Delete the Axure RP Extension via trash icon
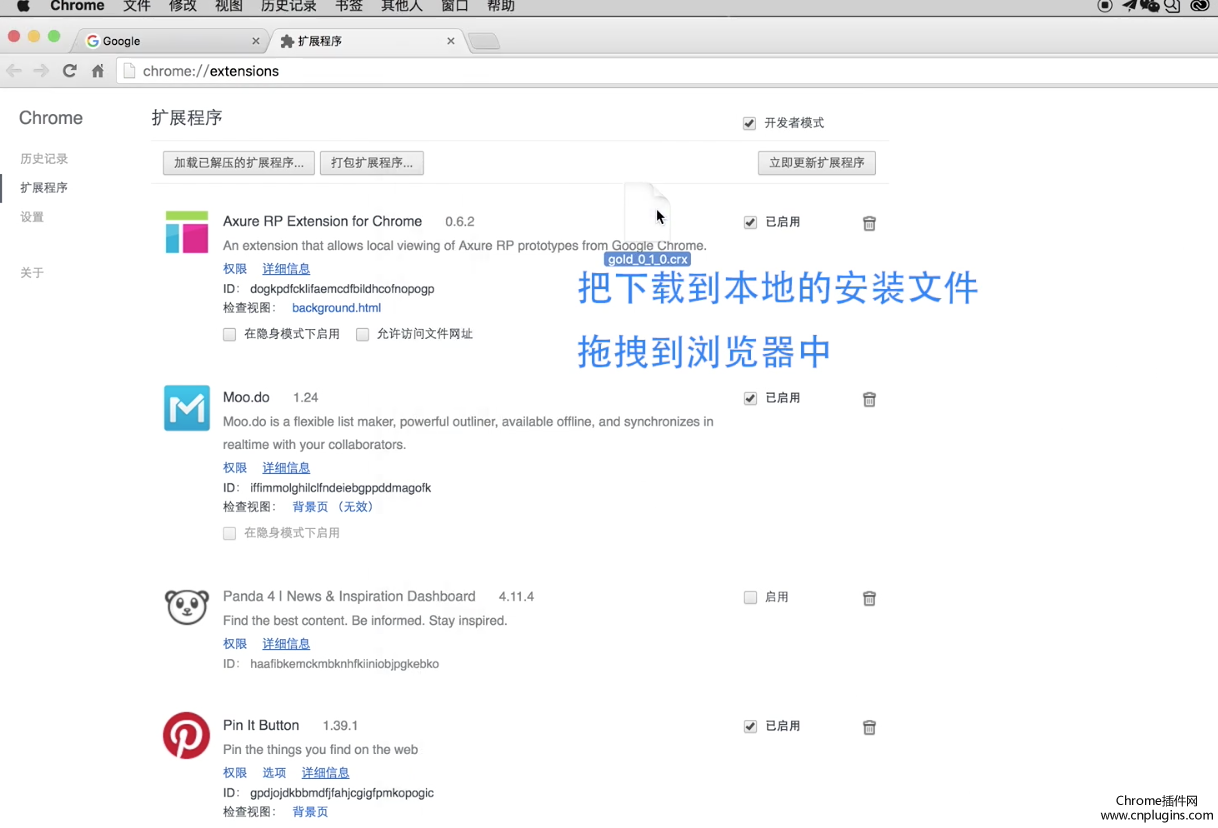 coord(869,224)
